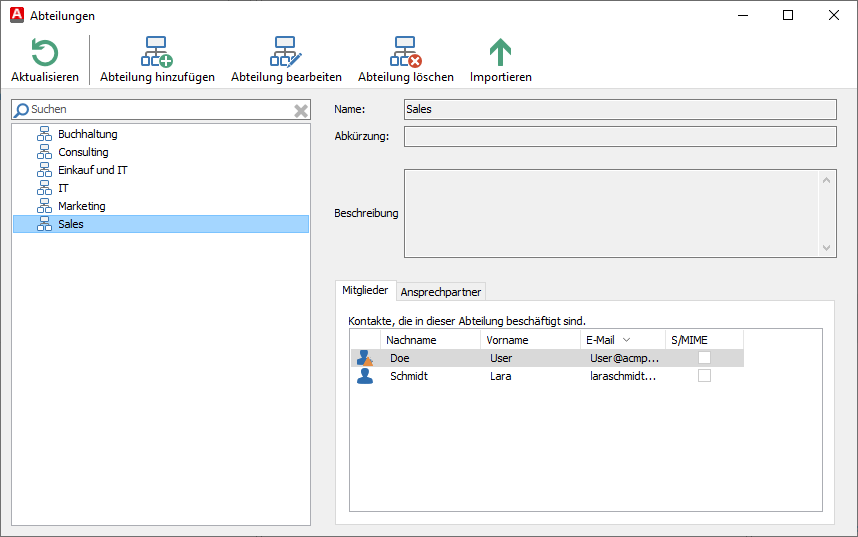Click into the Suchen search field
Screen dimensions: 858x537
coord(160,109)
